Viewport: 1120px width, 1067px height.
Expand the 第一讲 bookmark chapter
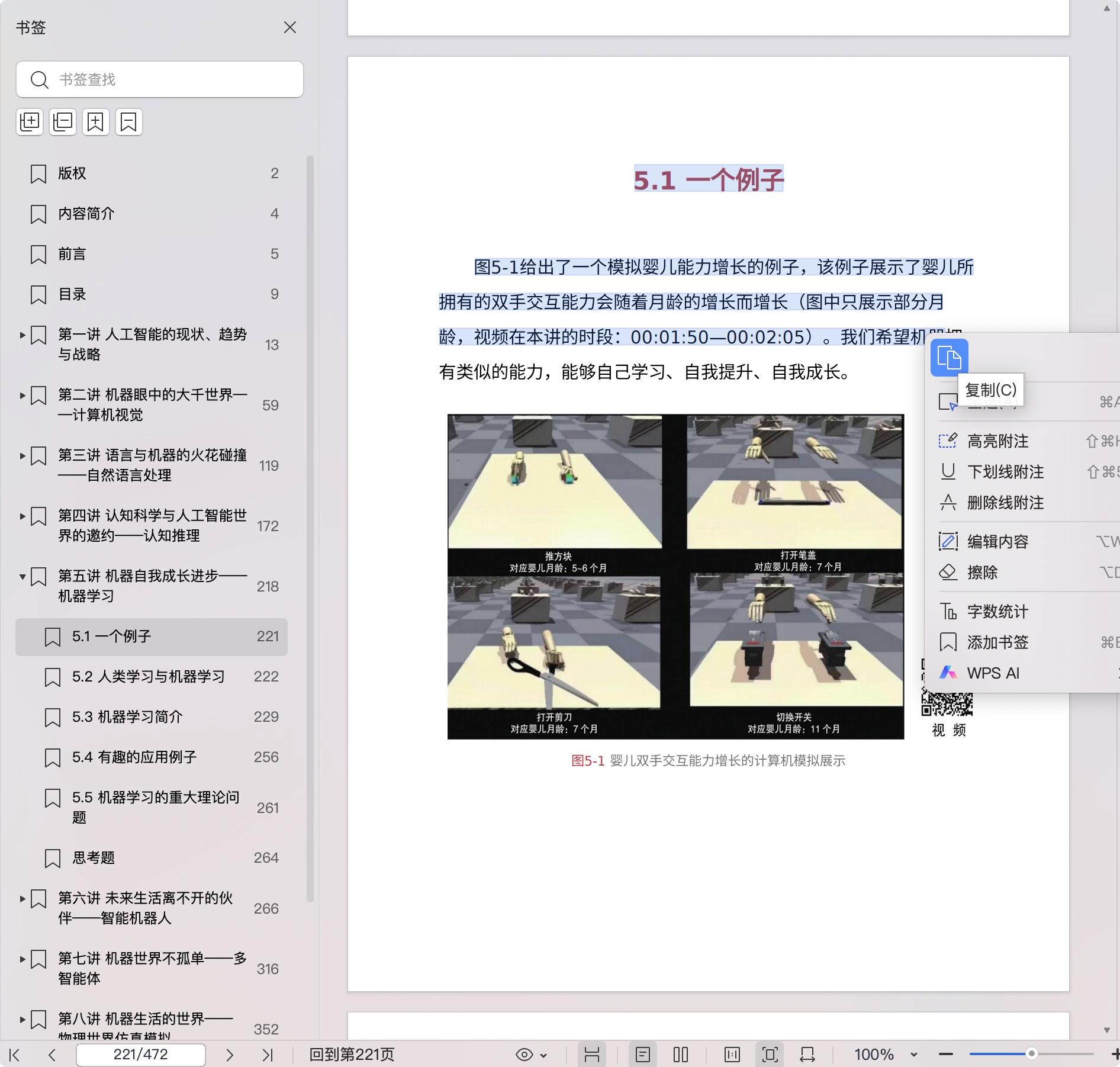pyautogui.click(x=22, y=335)
